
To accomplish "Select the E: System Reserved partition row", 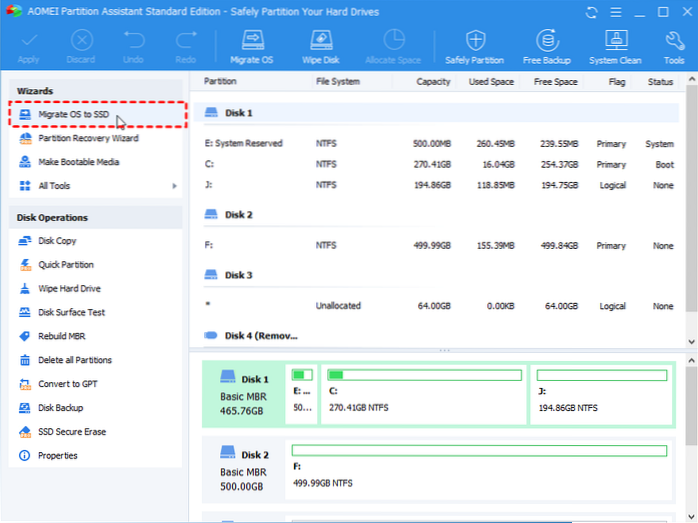I will click(x=438, y=143).
